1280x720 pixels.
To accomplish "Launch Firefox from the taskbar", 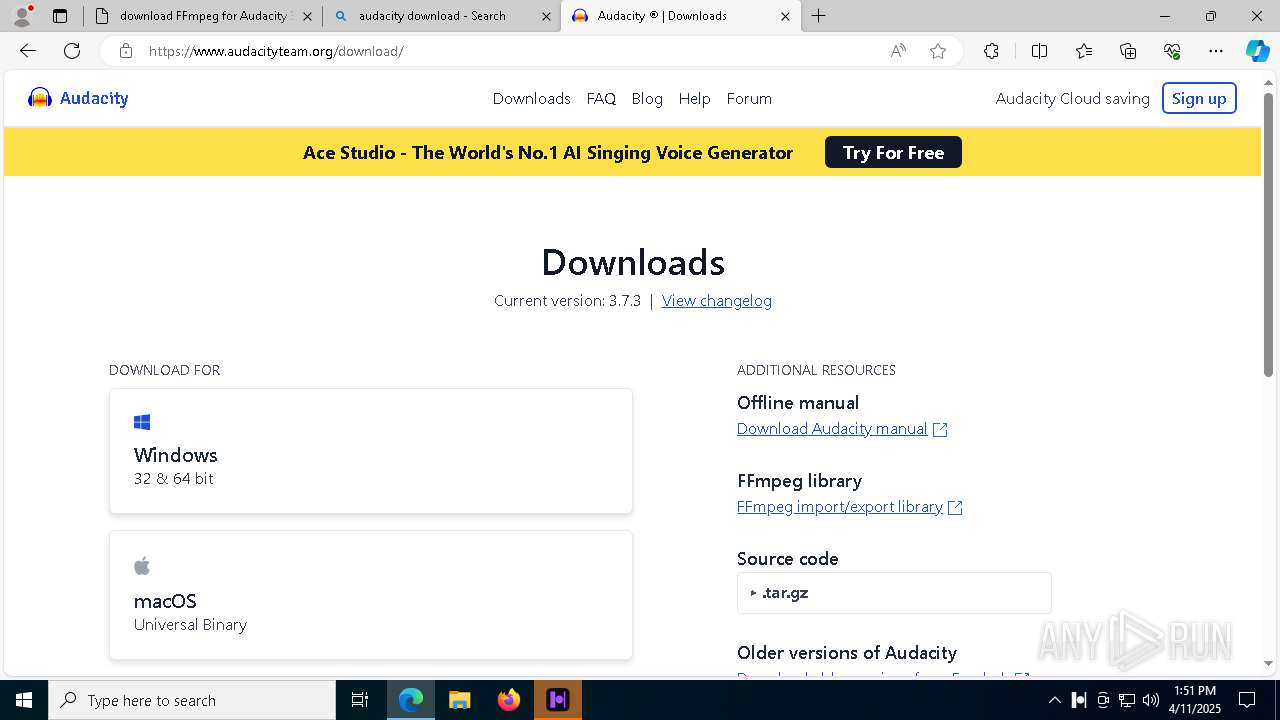I will (508, 700).
